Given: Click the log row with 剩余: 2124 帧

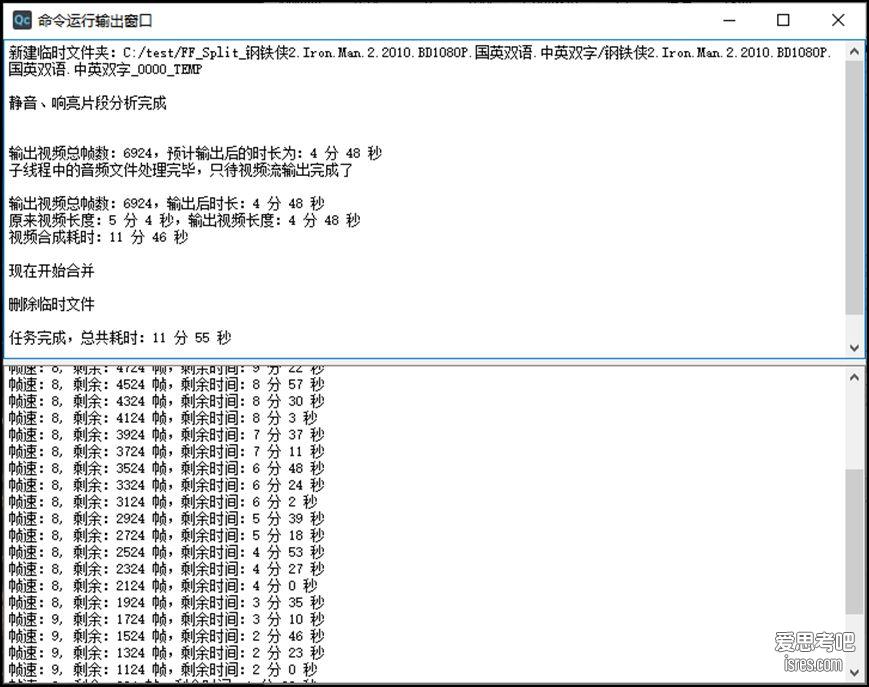Looking at the screenshot, I should click(163, 586).
